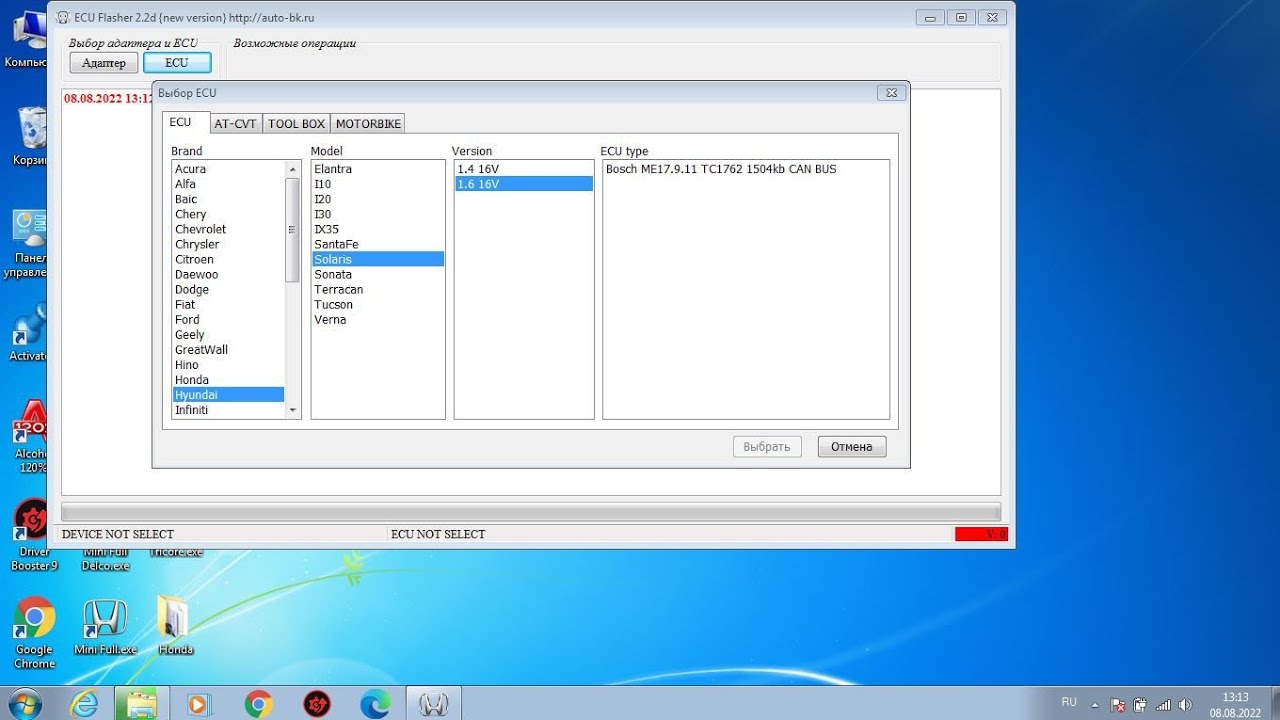Viewport: 1280px width, 720px height.
Task: Select Baic brand
Action: [228, 199]
